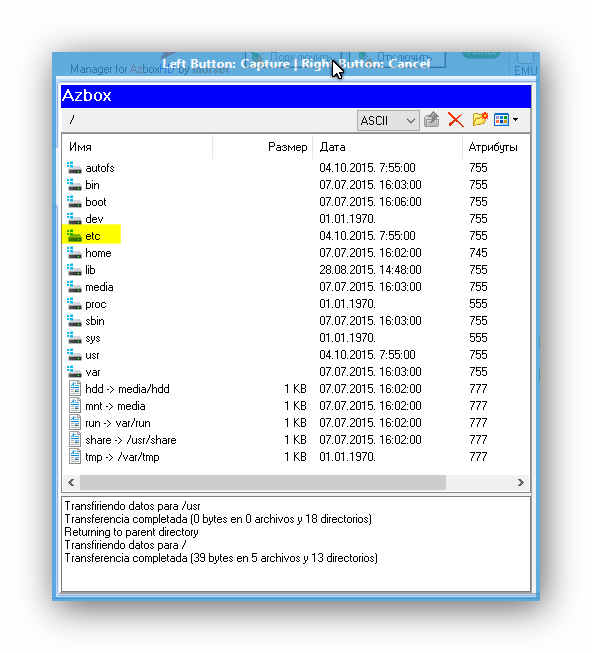Select the home folder icon
Image resolution: width=592 pixels, height=653 pixels.
74,253
